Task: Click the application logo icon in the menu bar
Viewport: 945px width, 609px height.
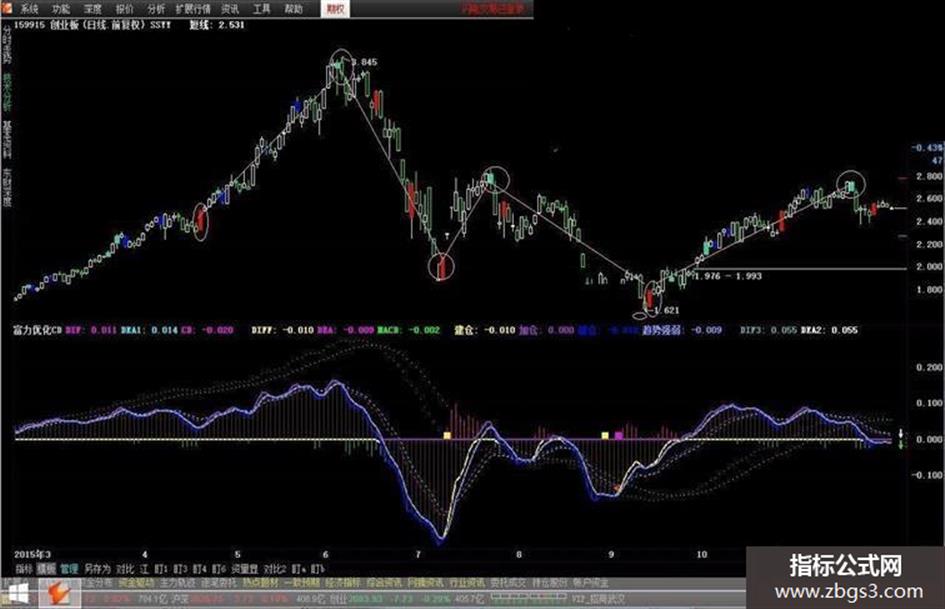Action: point(6,8)
